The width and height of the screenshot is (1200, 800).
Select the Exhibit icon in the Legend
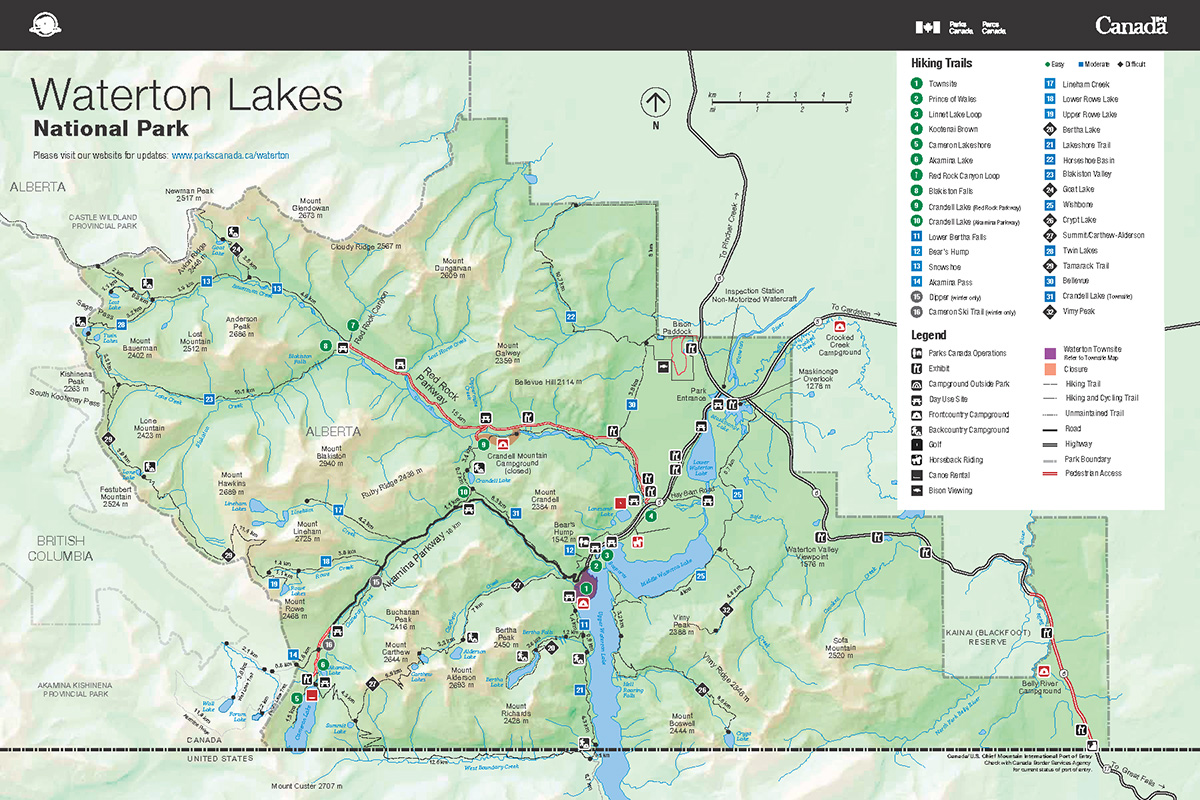click(x=916, y=368)
